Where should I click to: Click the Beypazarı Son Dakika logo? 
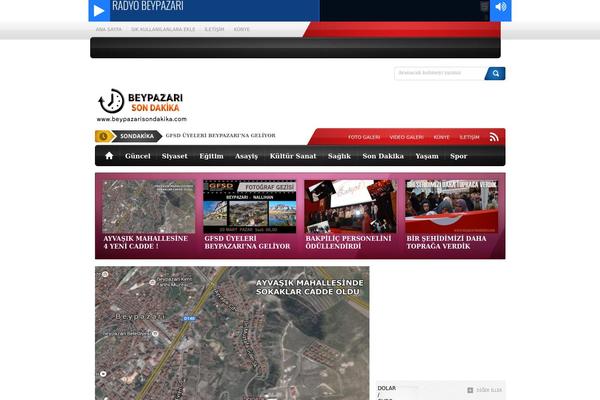pos(142,105)
